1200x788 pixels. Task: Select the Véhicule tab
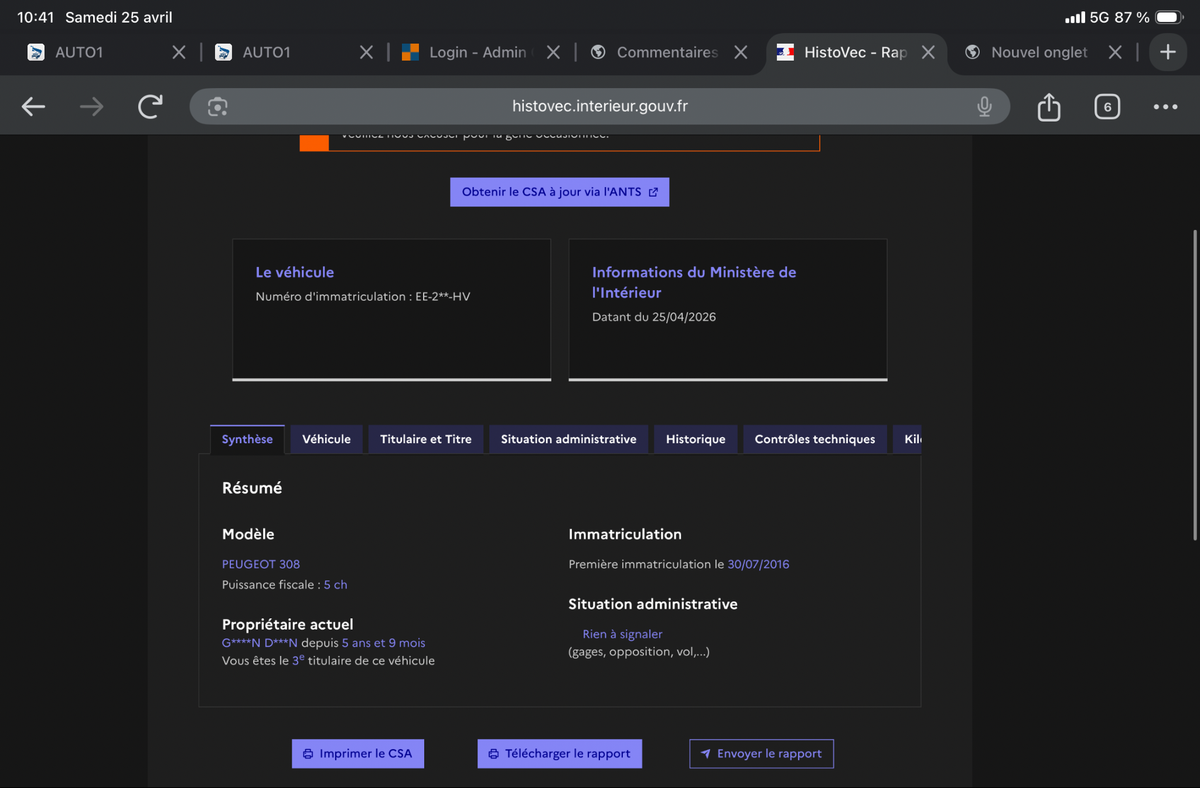point(326,439)
